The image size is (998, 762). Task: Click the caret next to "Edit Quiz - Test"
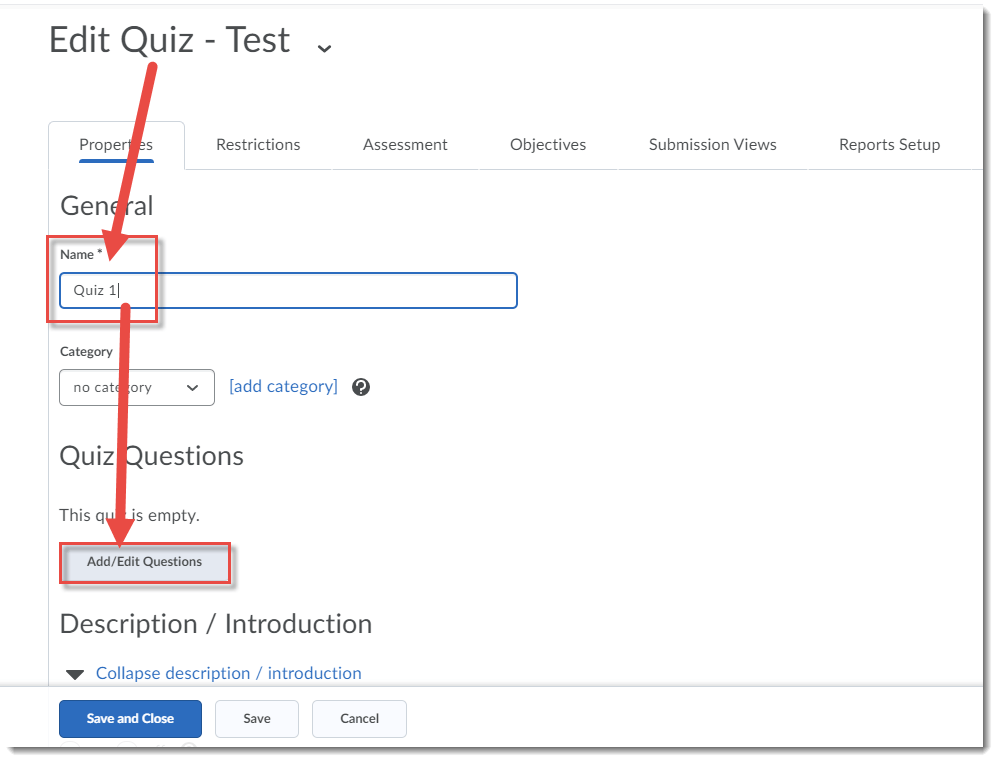pyautogui.click(x=323, y=46)
